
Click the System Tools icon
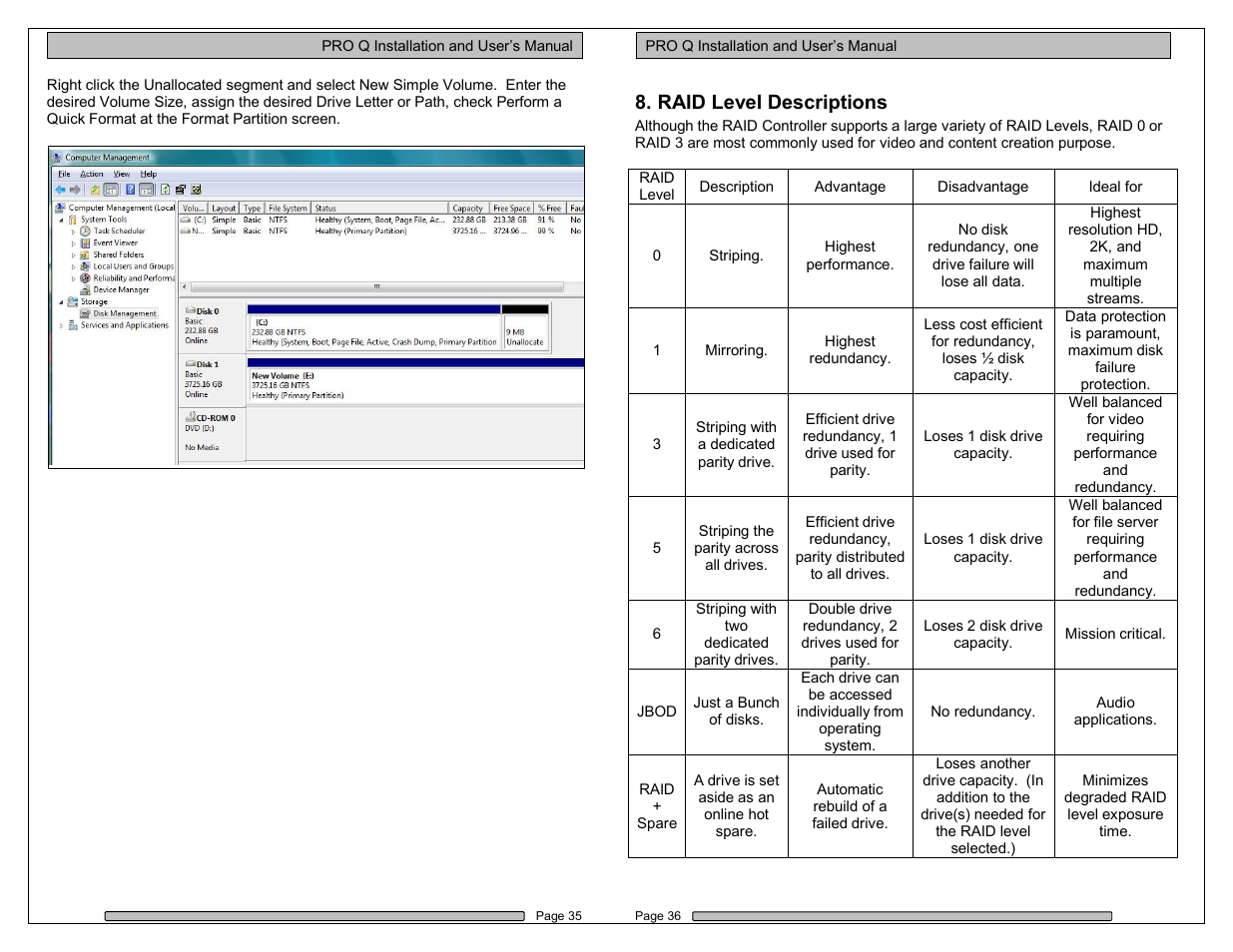(73, 220)
